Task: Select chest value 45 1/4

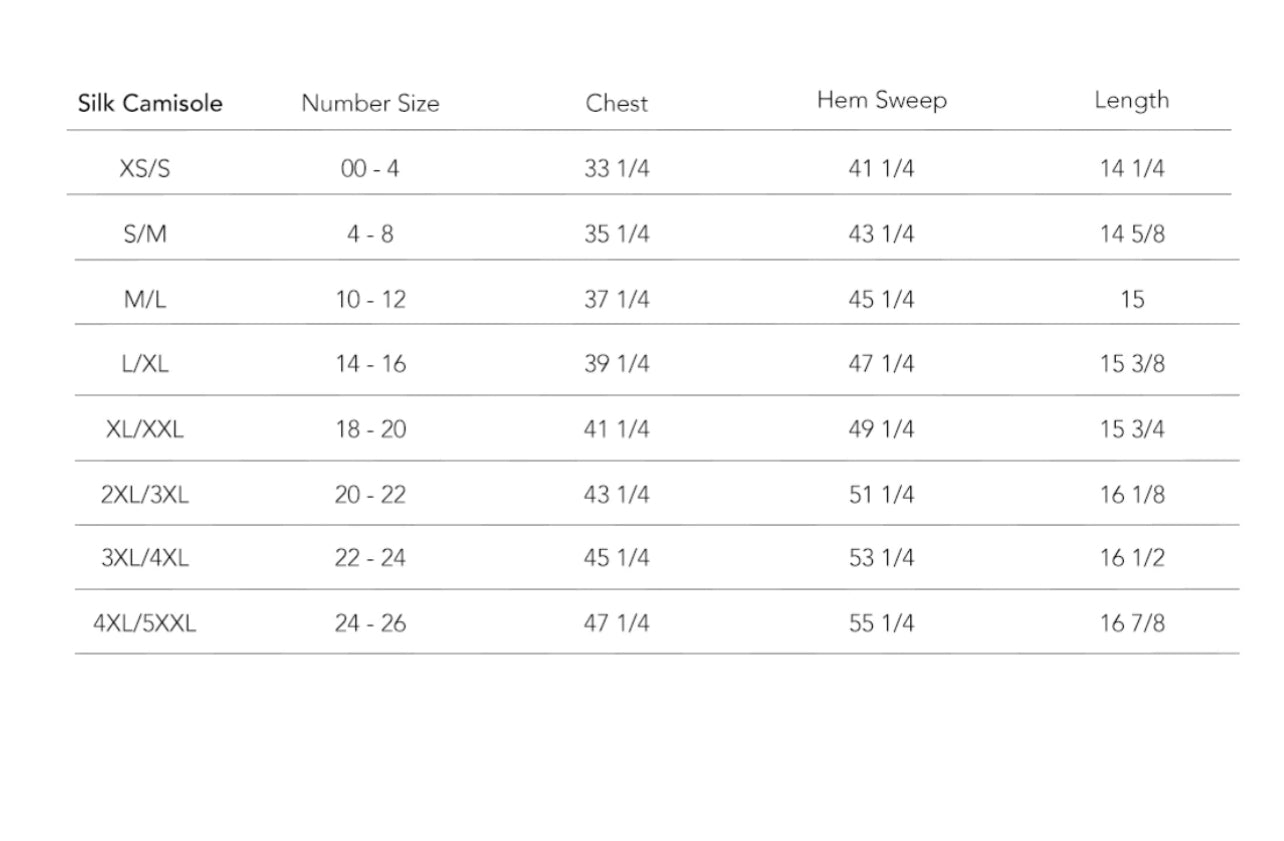Action: tap(616, 558)
